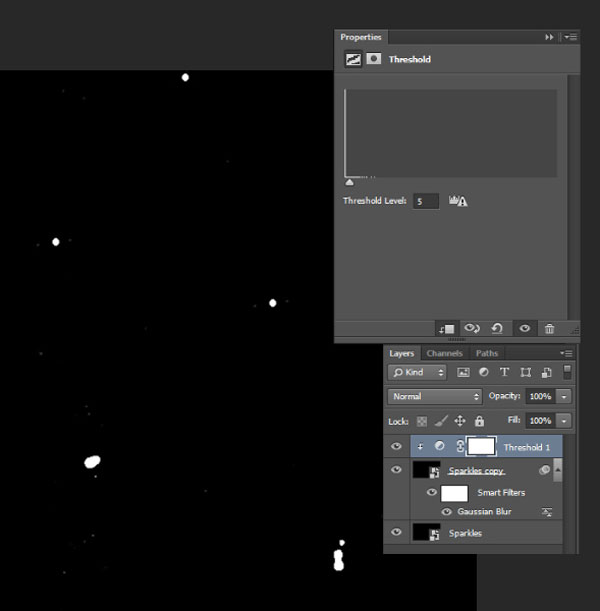600x611 pixels.
Task: Switch to the Properties tab
Action: pyautogui.click(x=361, y=37)
